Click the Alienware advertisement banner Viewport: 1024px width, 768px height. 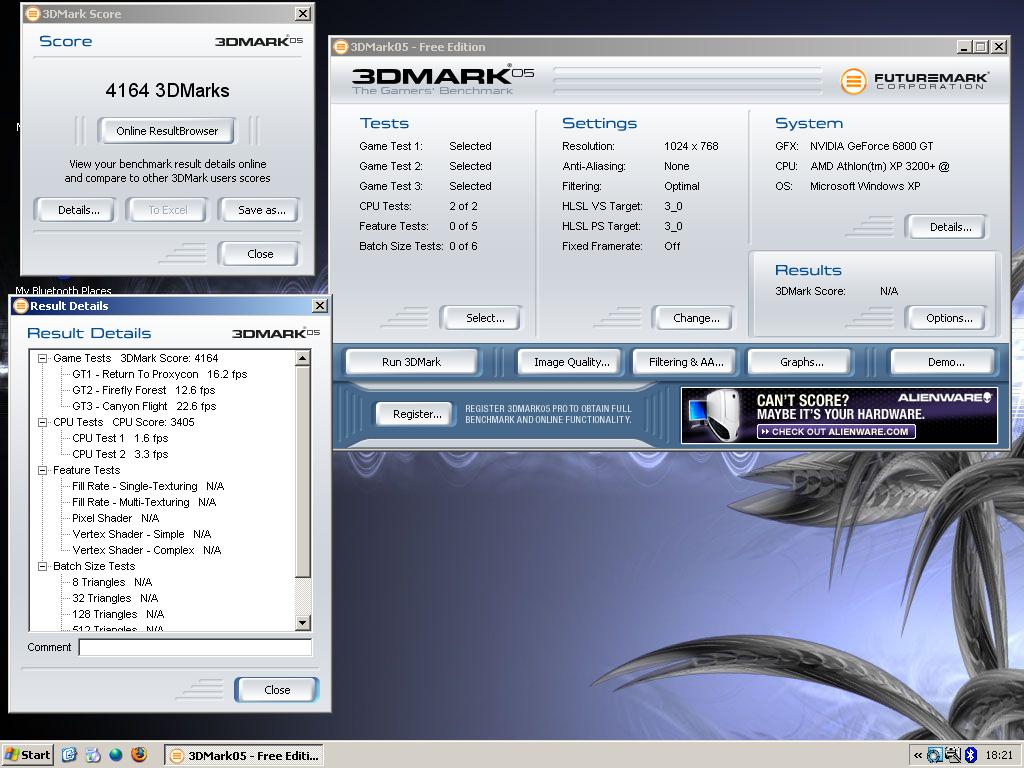tap(839, 415)
